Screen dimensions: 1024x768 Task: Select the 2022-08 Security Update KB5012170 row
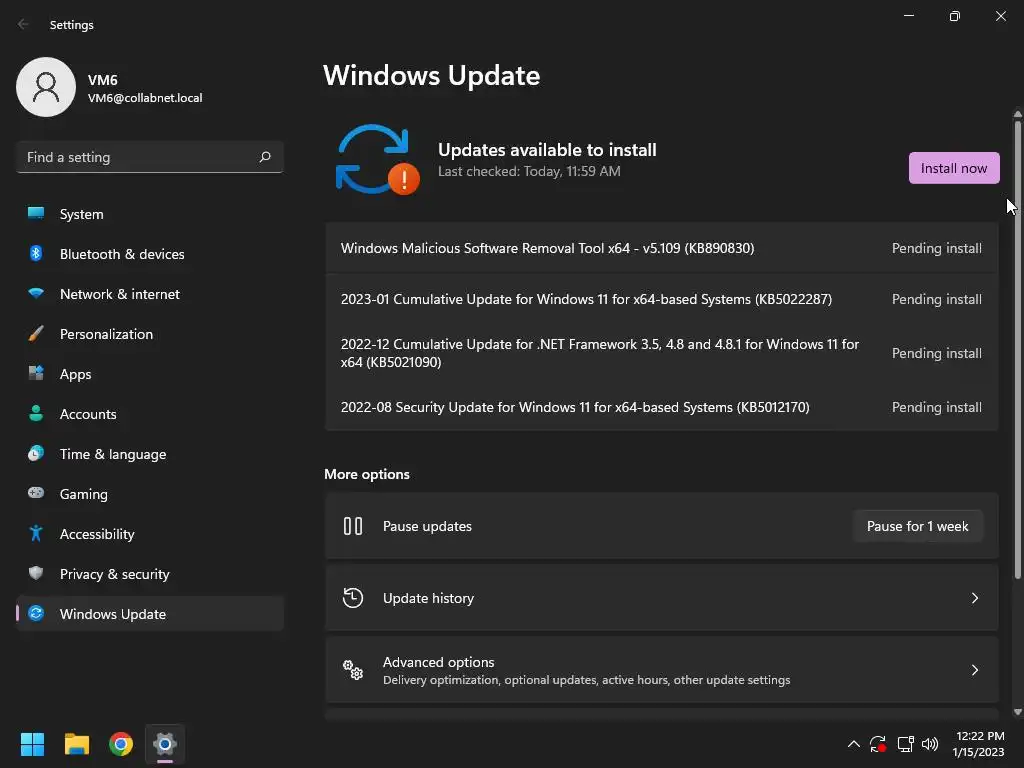click(x=661, y=407)
